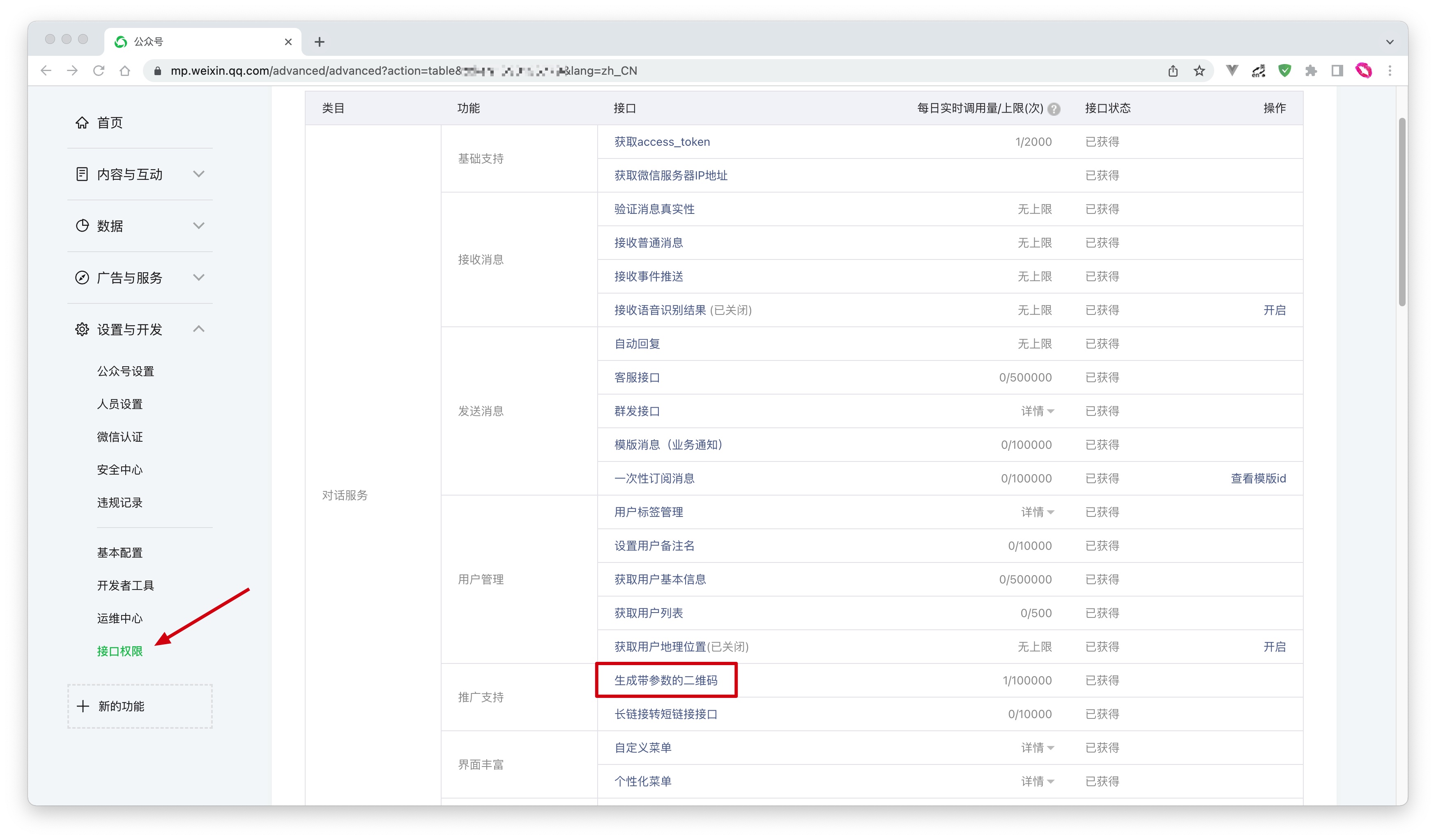Screen dimensions: 1436x840
Task: Open the extensions puzzle piece icon
Action: pos(1311,71)
